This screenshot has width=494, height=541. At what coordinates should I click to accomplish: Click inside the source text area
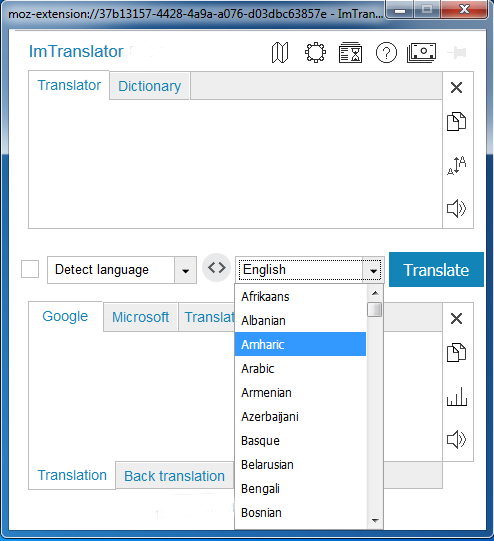click(x=235, y=164)
